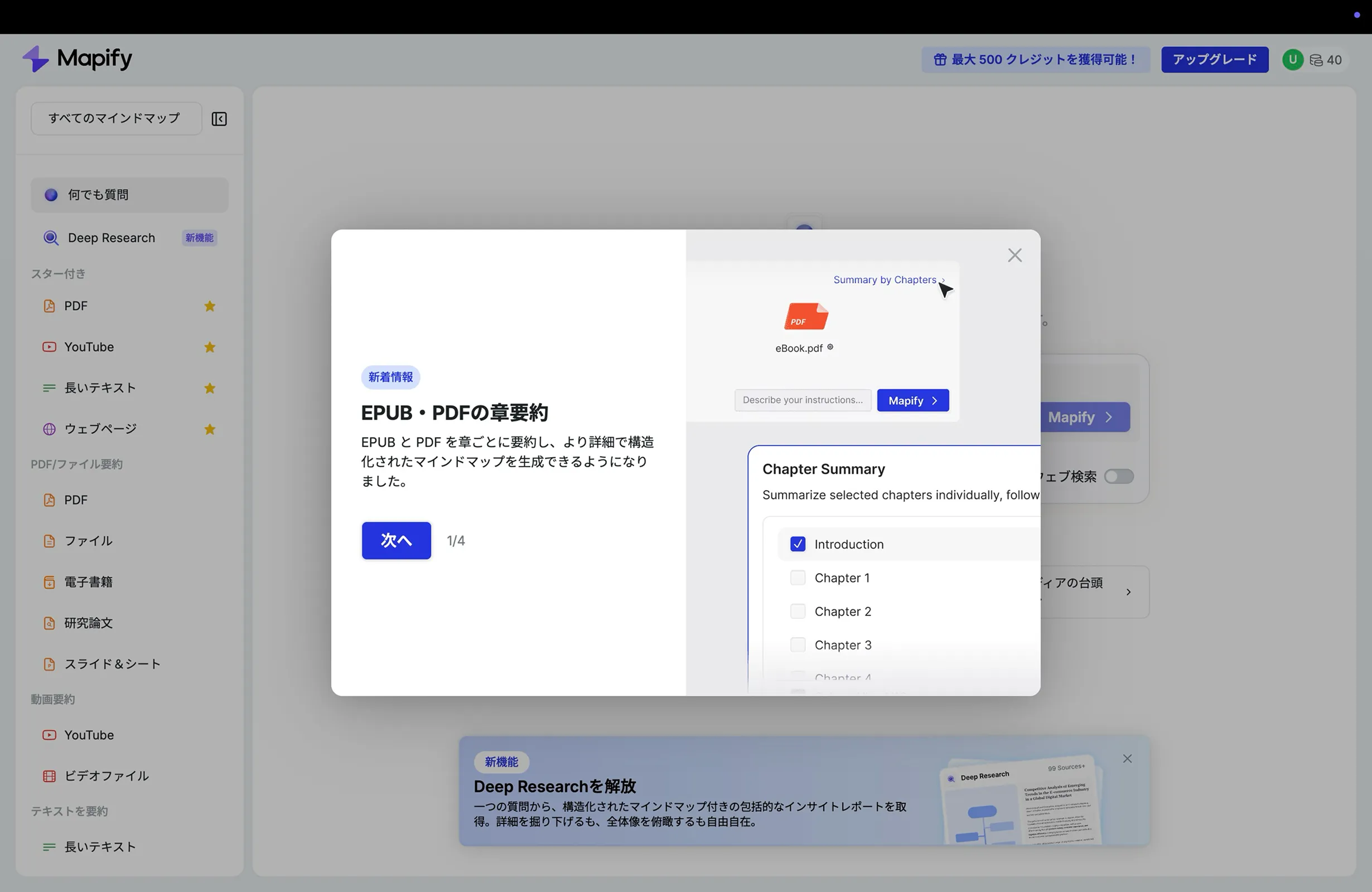Click 新機能 badge next to Deep Research

tap(200, 237)
